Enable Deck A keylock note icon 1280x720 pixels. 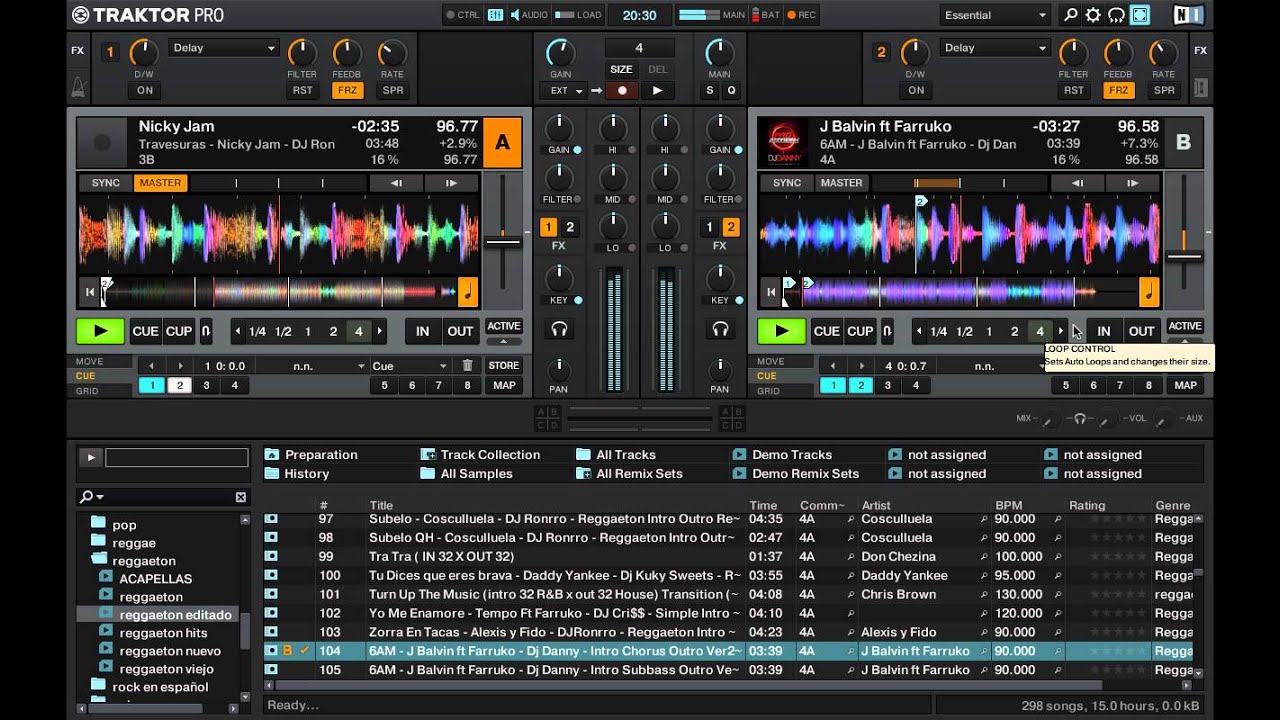pos(467,292)
